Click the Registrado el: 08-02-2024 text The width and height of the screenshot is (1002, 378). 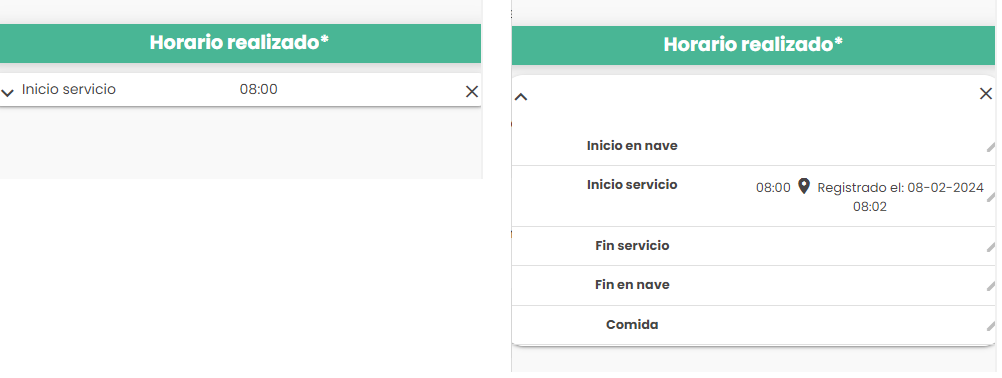click(900, 188)
